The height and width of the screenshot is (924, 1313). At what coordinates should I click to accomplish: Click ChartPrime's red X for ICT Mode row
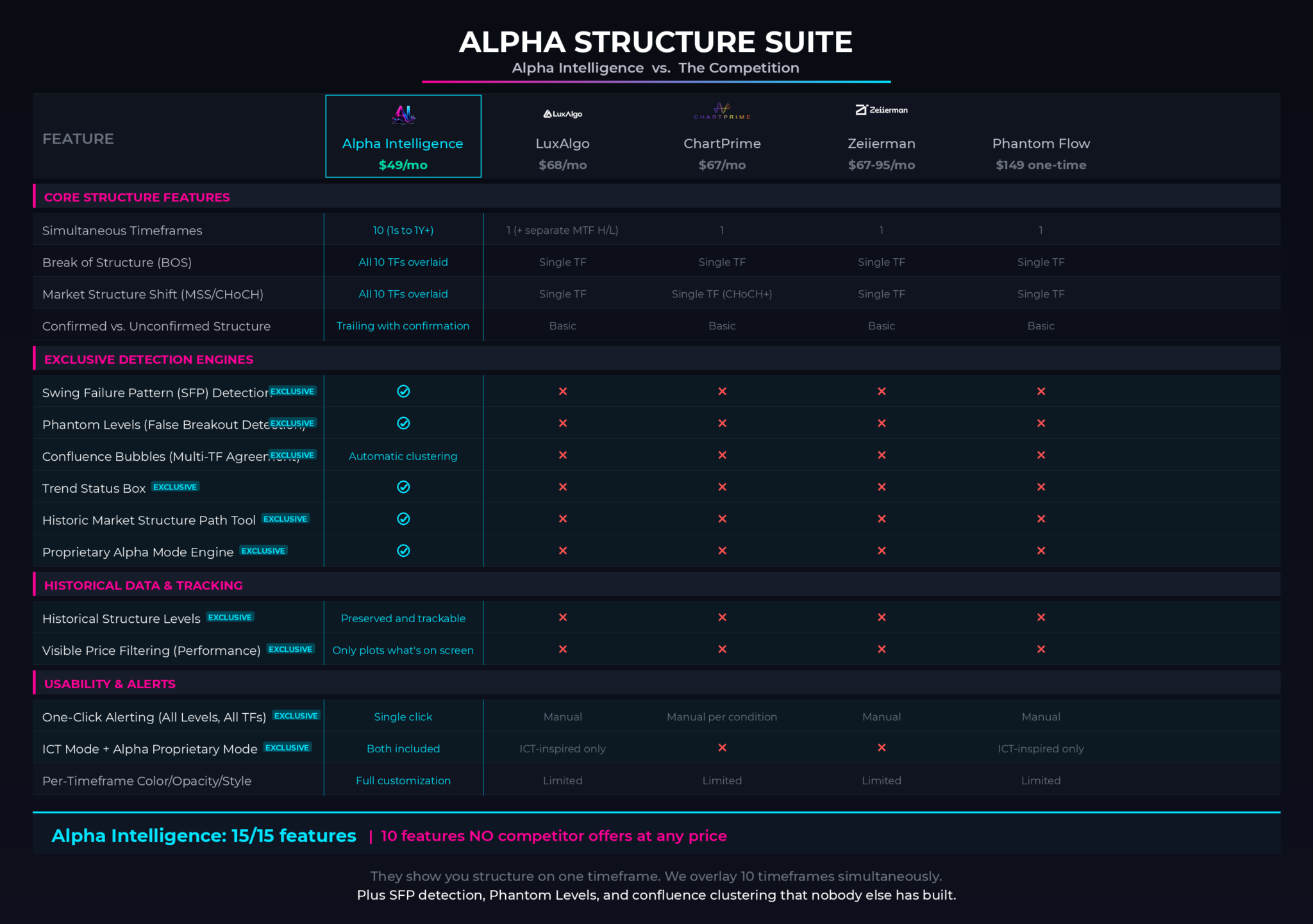tap(722, 748)
